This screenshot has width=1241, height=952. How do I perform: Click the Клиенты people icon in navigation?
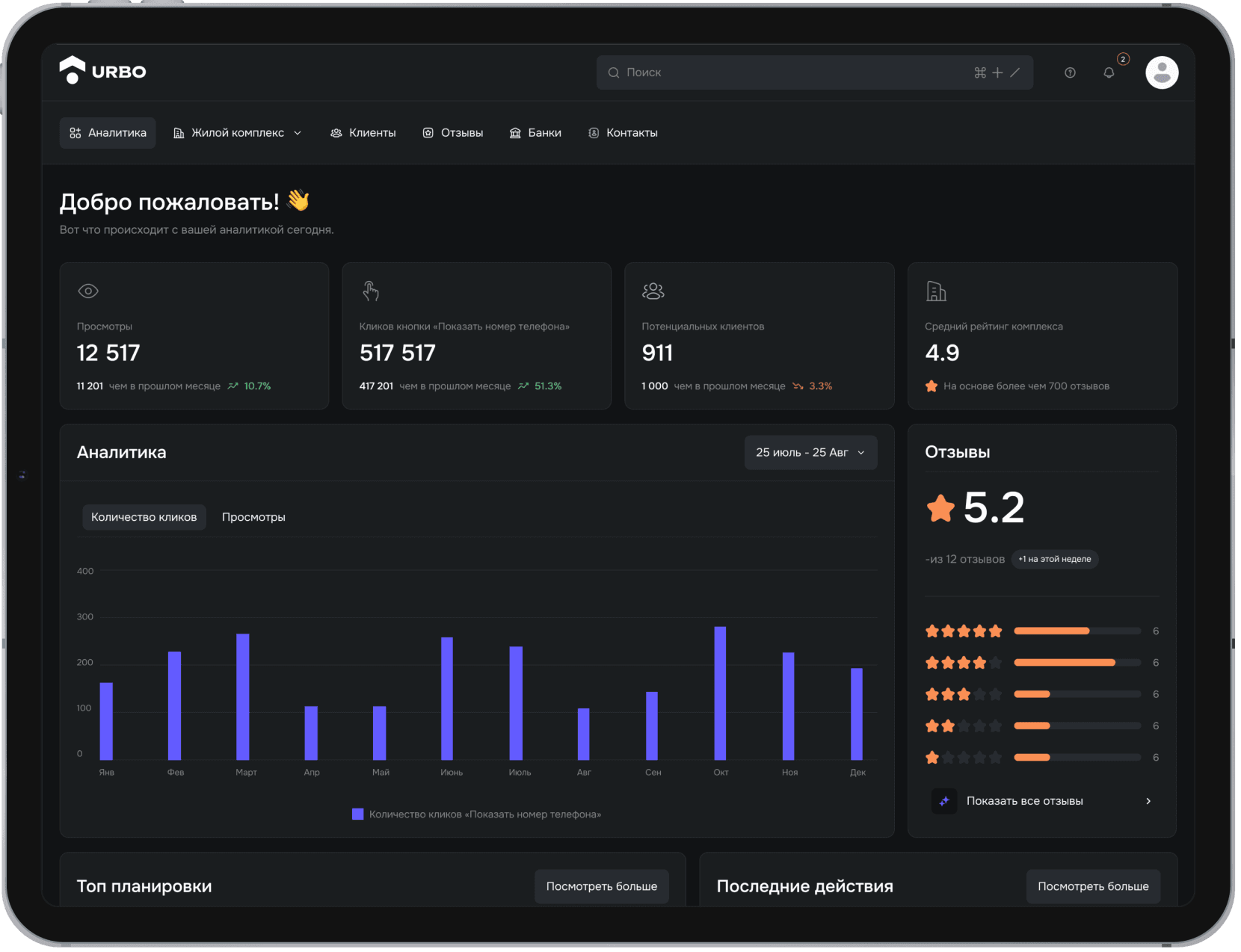(336, 133)
